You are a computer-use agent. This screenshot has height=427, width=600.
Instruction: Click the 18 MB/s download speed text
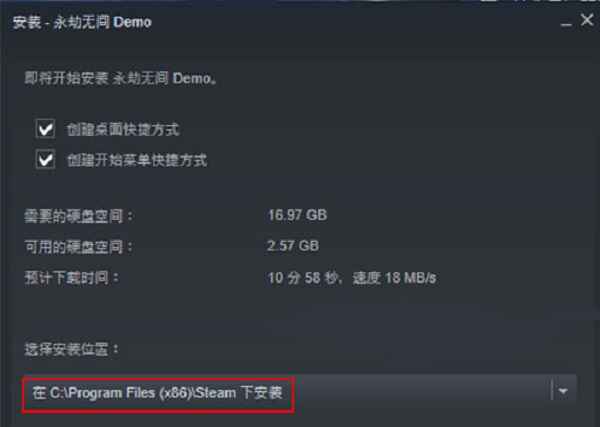tap(411, 278)
